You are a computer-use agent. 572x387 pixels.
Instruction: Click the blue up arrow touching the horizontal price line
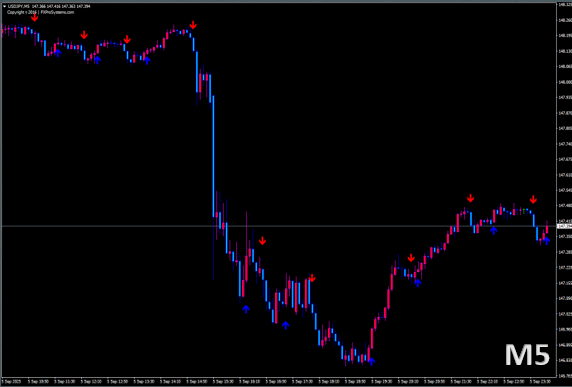pos(494,230)
